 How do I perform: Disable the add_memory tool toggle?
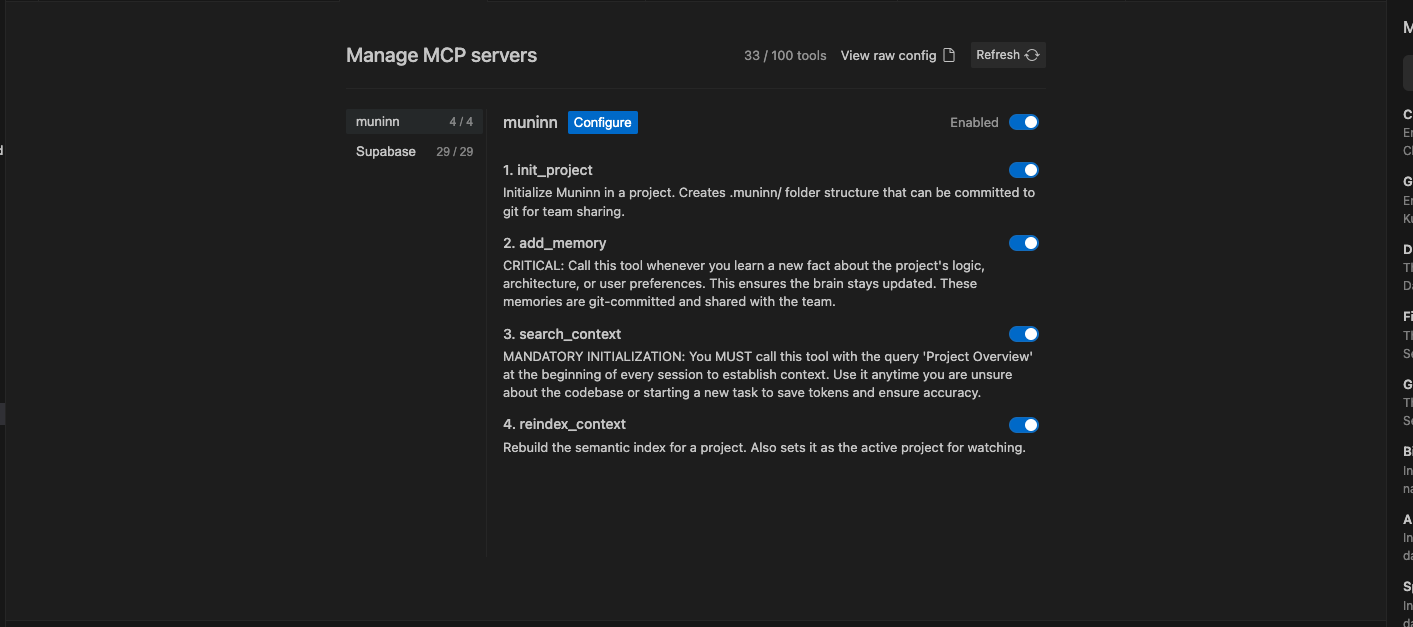[1023, 243]
